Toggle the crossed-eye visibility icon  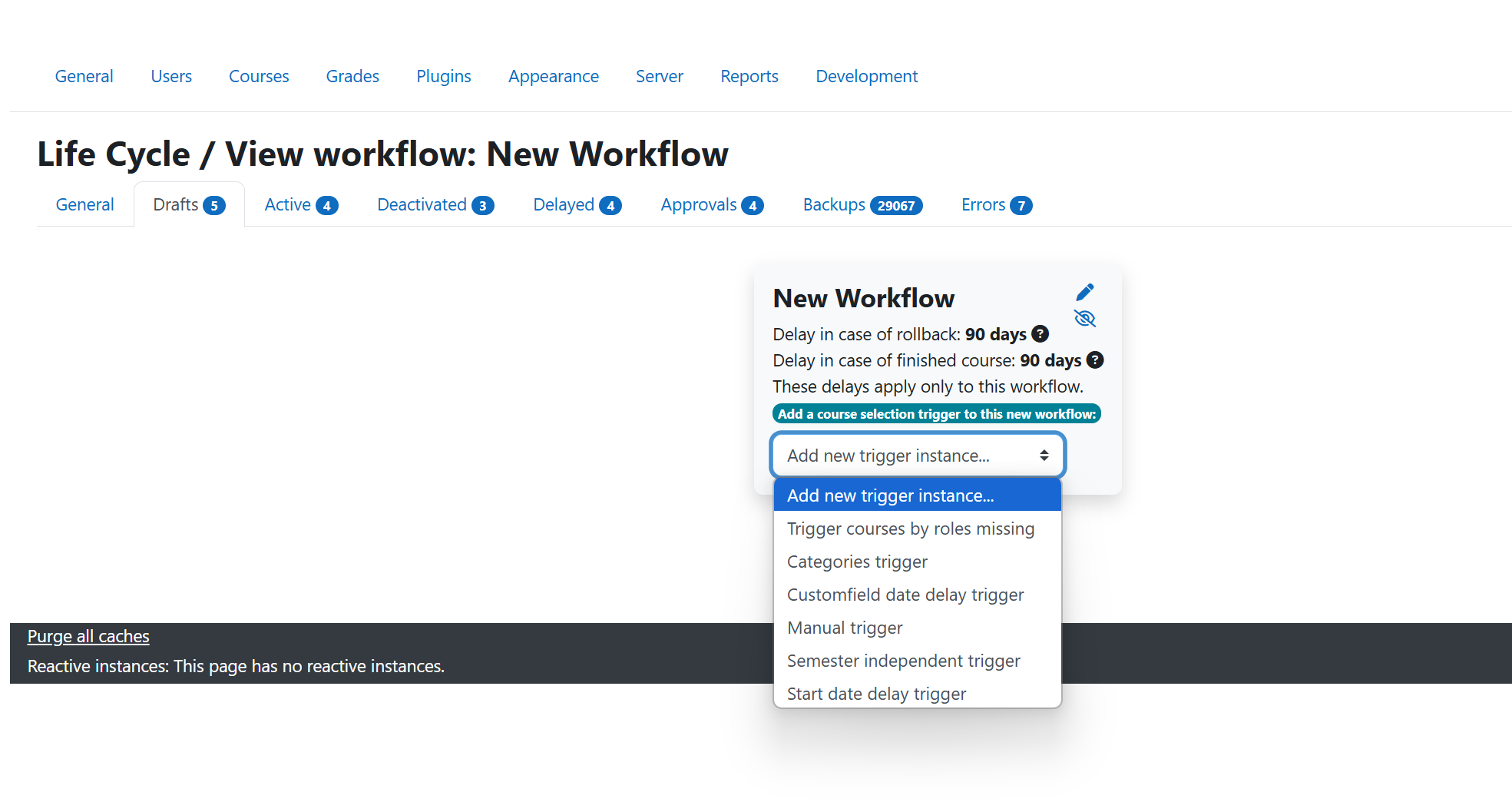[x=1084, y=319]
